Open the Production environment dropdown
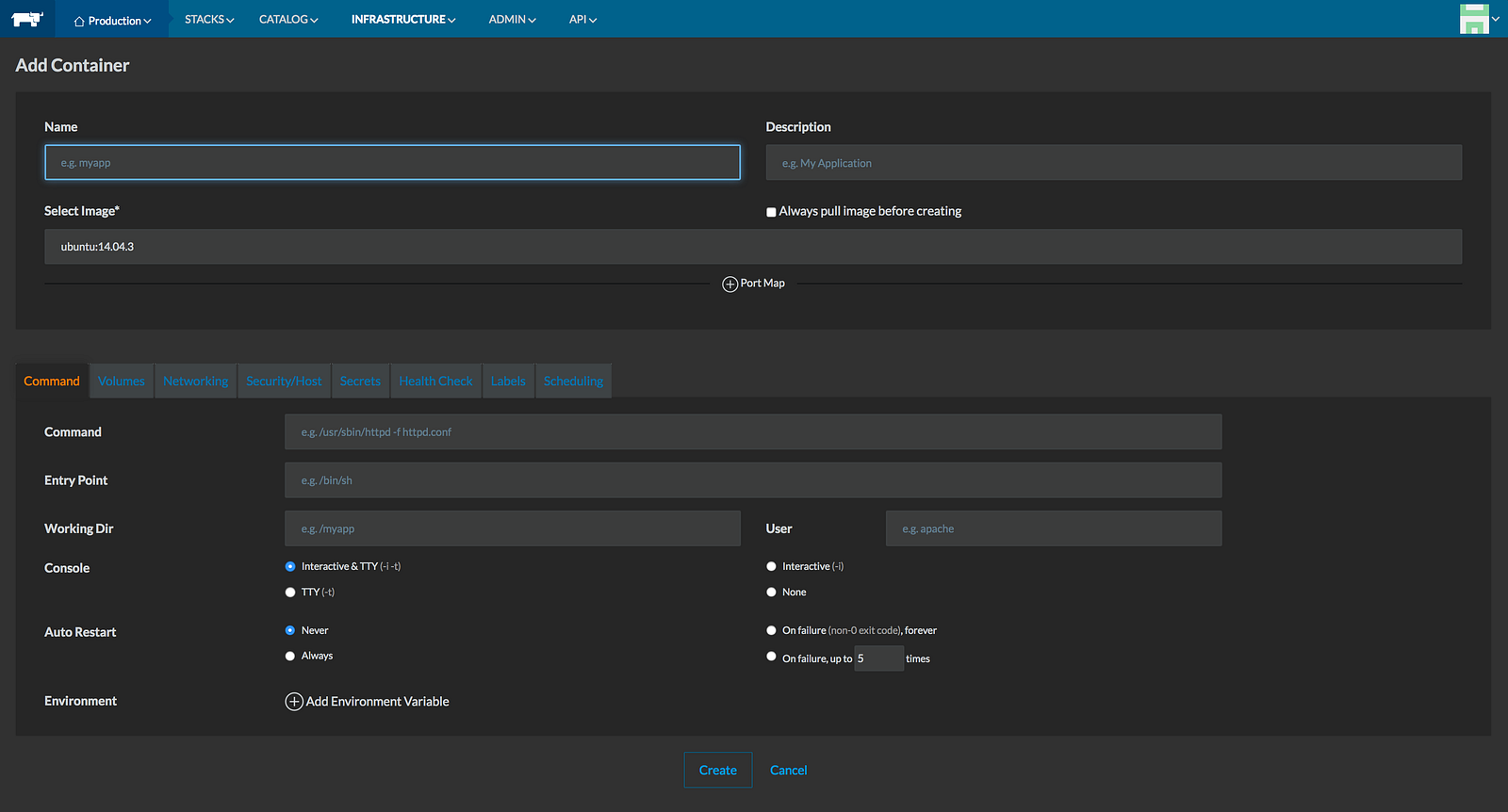Screen dimensions: 1508x812 (x=112, y=20)
